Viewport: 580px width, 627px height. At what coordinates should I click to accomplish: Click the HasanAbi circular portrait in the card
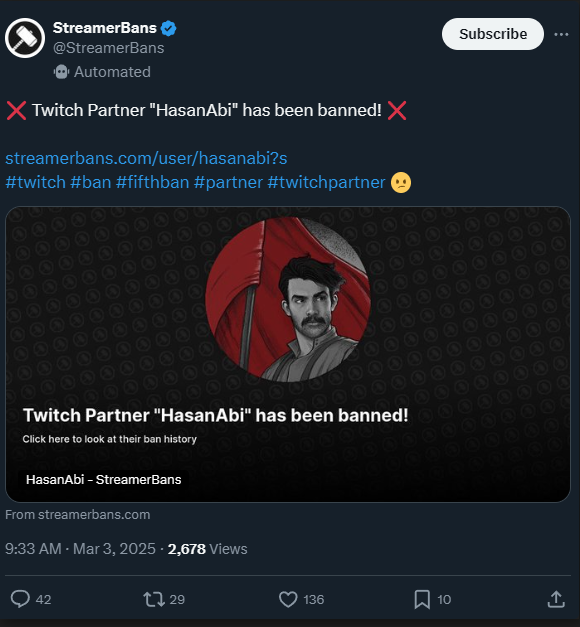[288, 299]
